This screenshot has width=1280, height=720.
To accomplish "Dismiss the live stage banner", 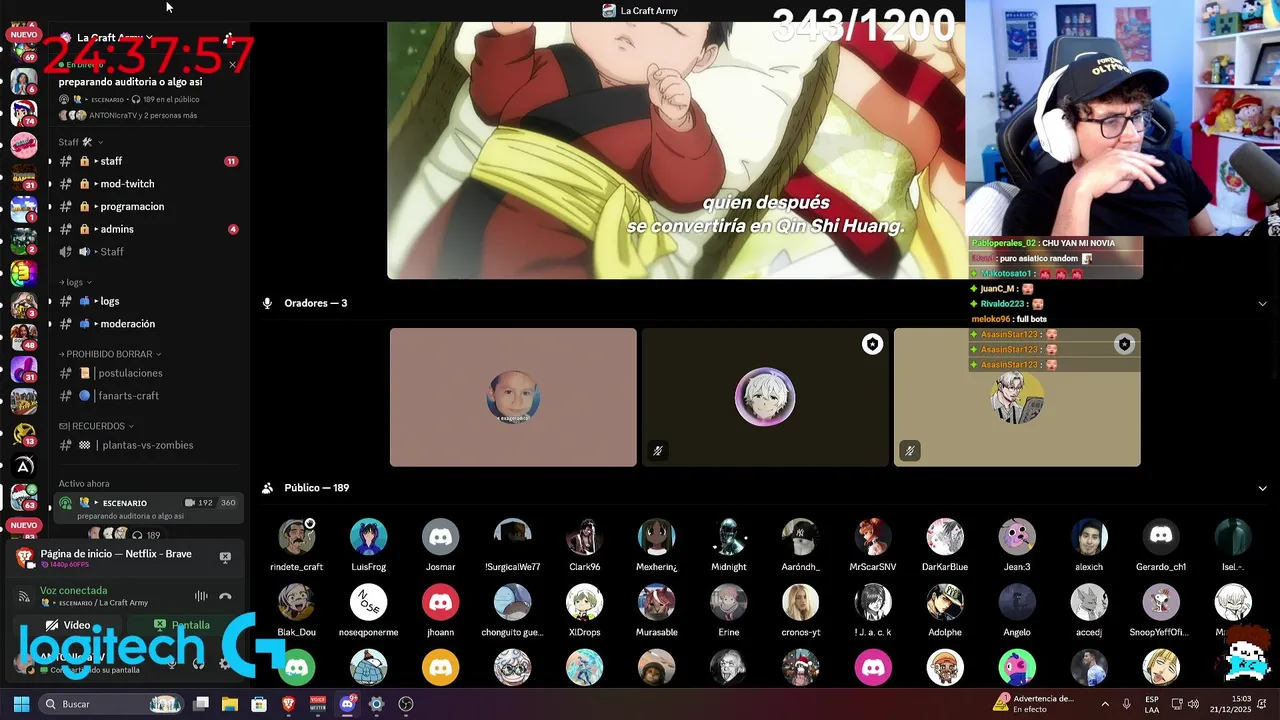I will coord(232,65).
